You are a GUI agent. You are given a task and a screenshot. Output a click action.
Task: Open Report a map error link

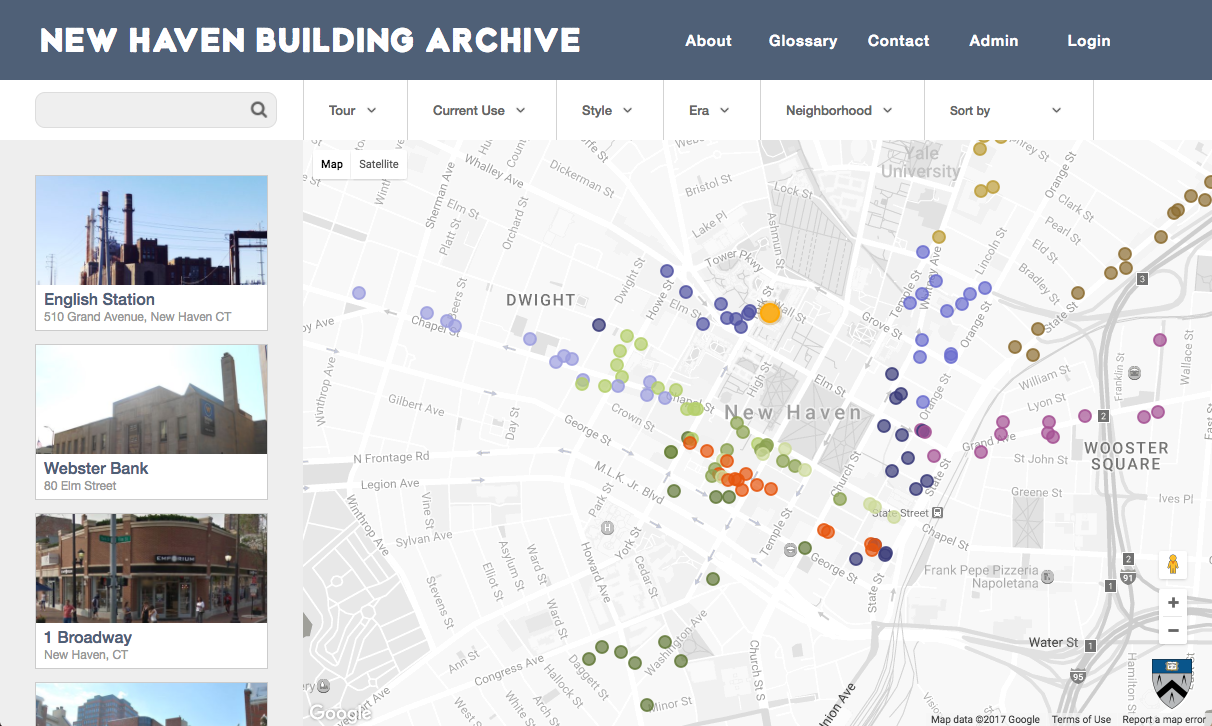[x=1164, y=720]
